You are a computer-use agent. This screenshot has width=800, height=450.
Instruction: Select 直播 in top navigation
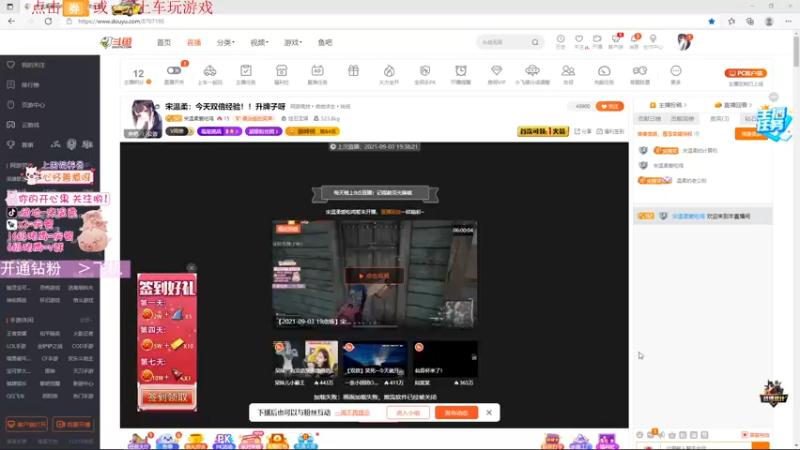pos(194,42)
